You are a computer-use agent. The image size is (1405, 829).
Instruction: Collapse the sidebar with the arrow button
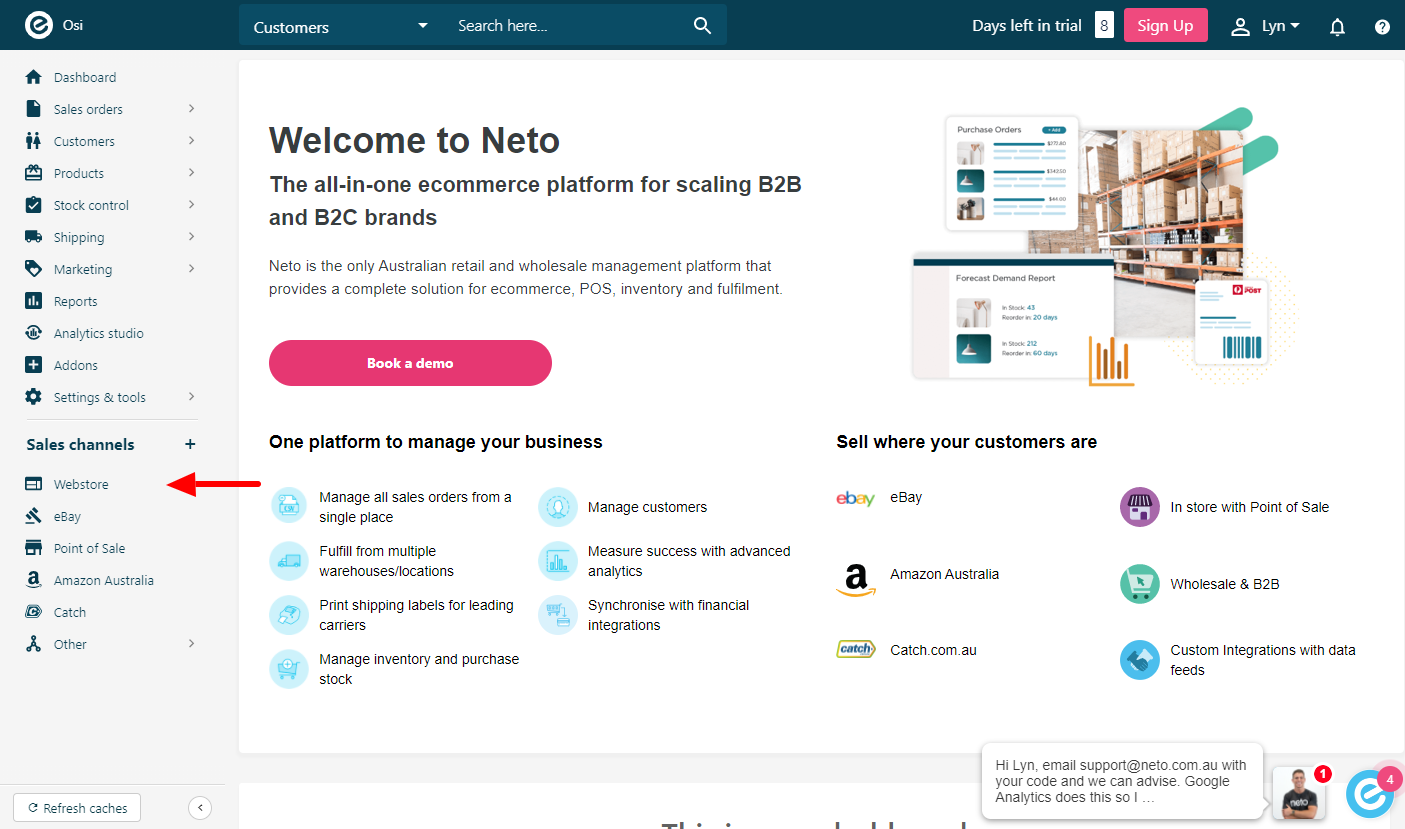click(200, 808)
